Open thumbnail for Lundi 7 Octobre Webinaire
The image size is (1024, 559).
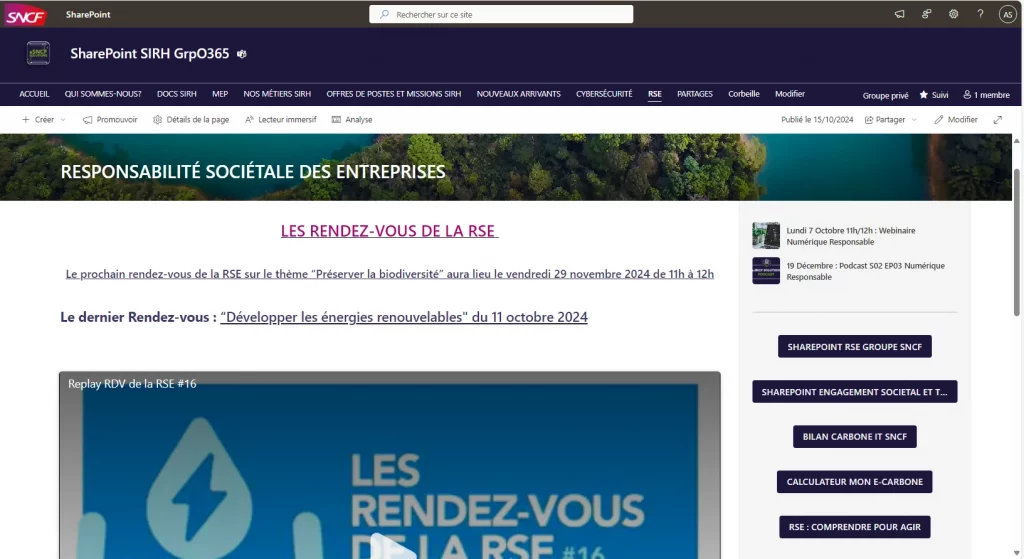tap(766, 236)
